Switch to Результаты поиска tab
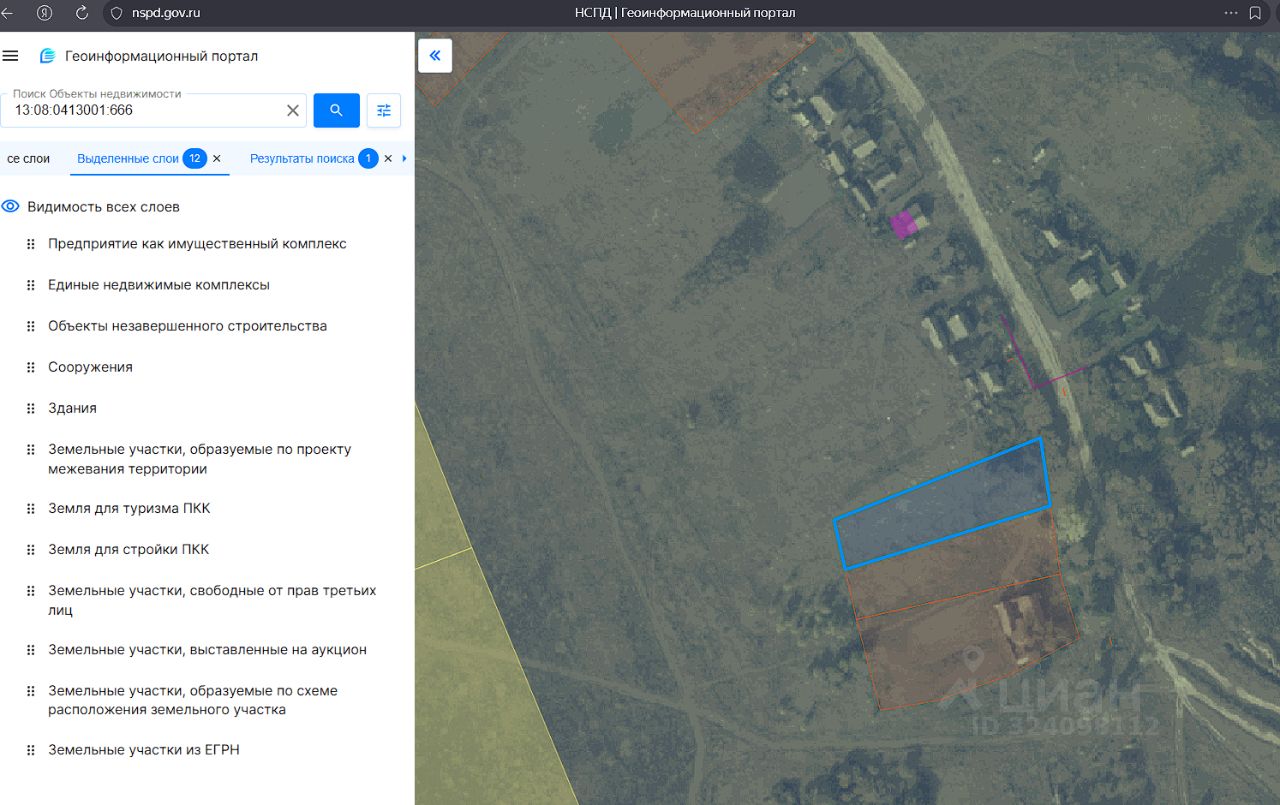Image resolution: width=1280 pixels, height=805 pixels. tap(302, 159)
